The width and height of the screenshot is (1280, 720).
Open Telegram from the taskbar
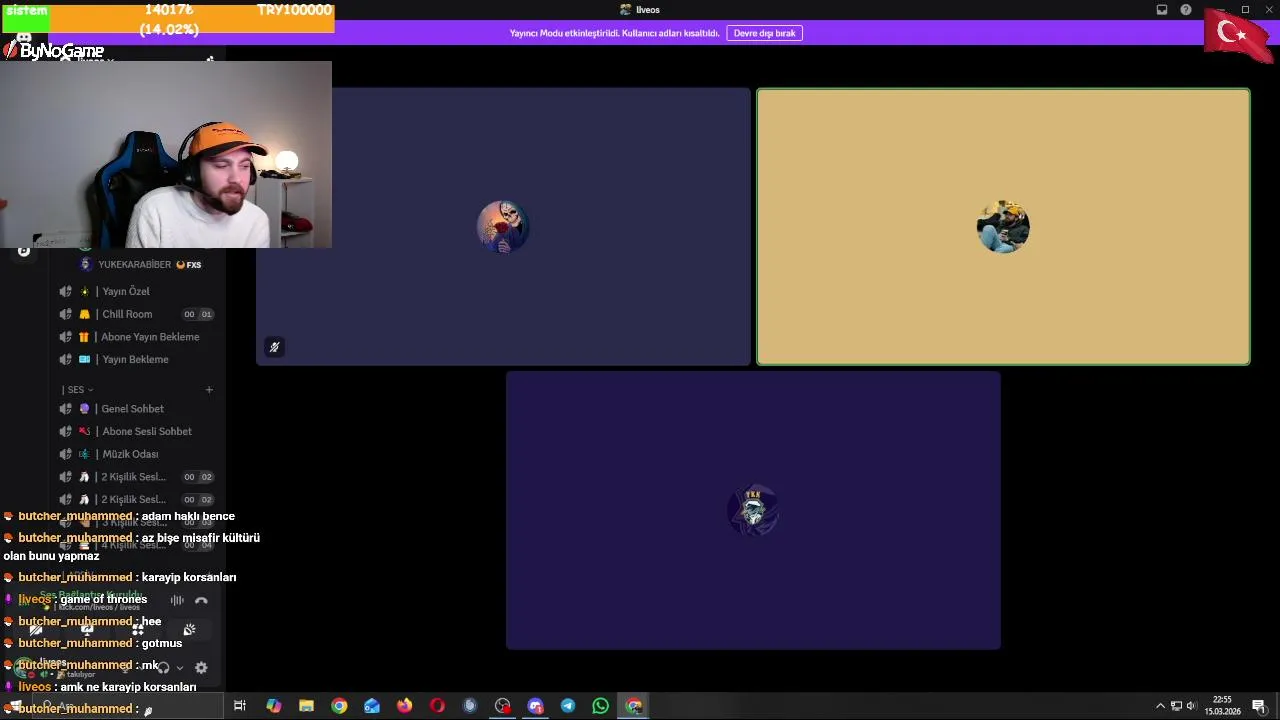coord(568,706)
